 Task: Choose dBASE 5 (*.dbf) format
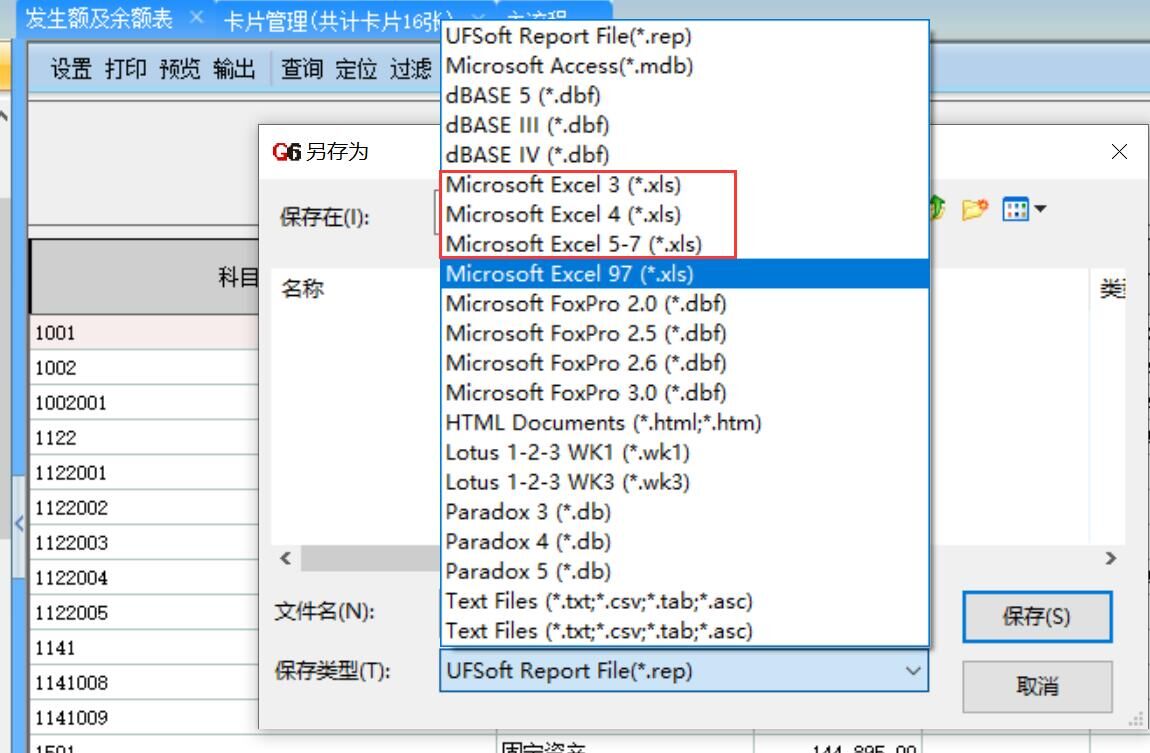coord(685,95)
